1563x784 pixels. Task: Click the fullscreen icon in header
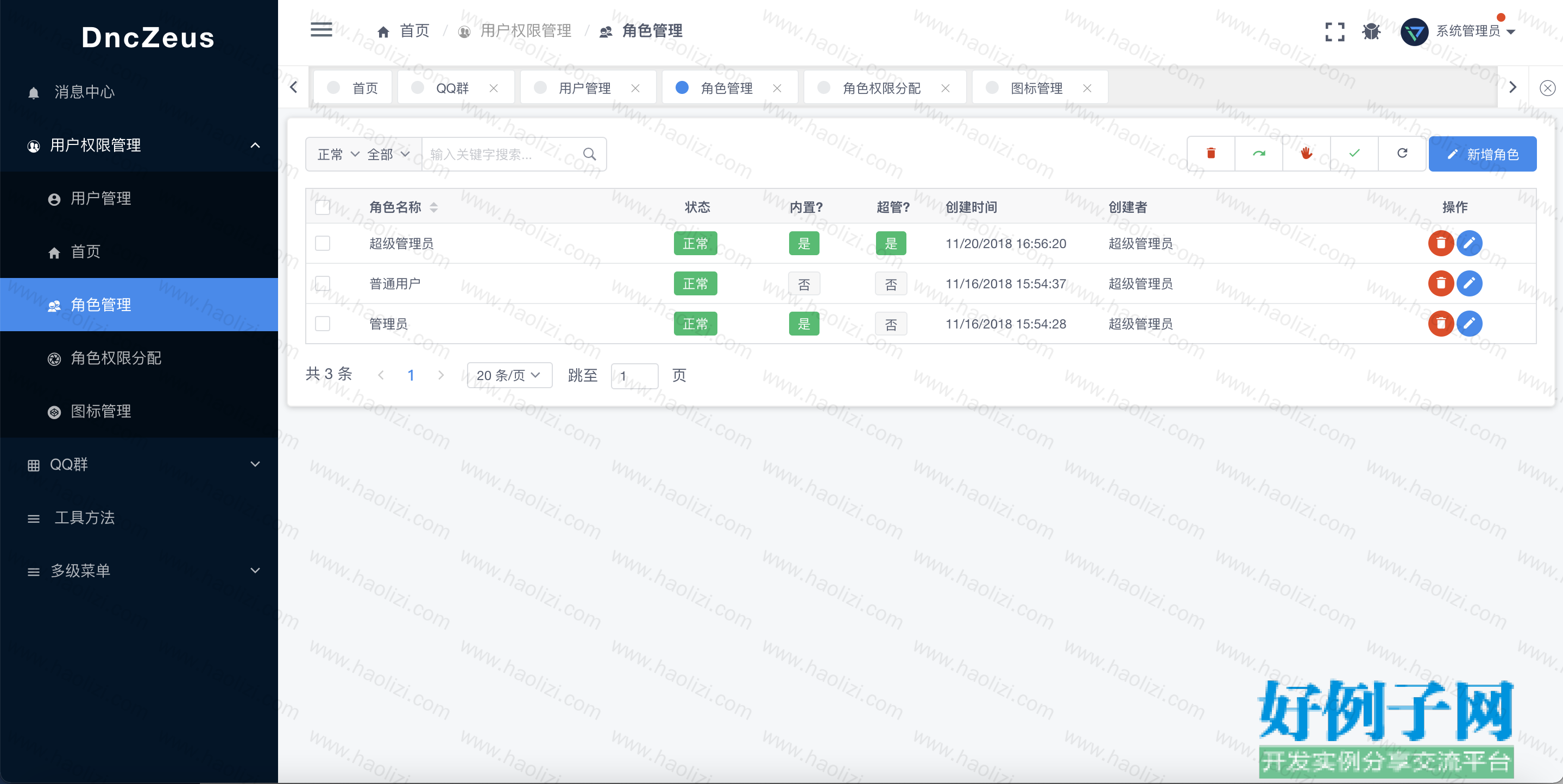(x=1334, y=31)
